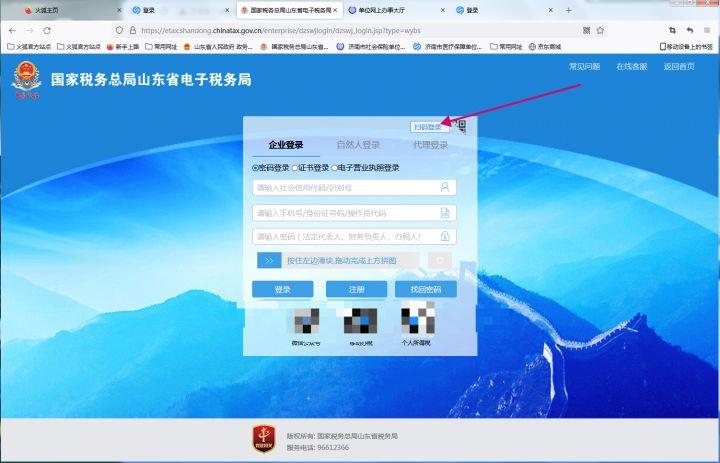The width and height of the screenshot is (720, 463).
Task: Close the 火狐主页 tab
Action: [x=119, y=10]
